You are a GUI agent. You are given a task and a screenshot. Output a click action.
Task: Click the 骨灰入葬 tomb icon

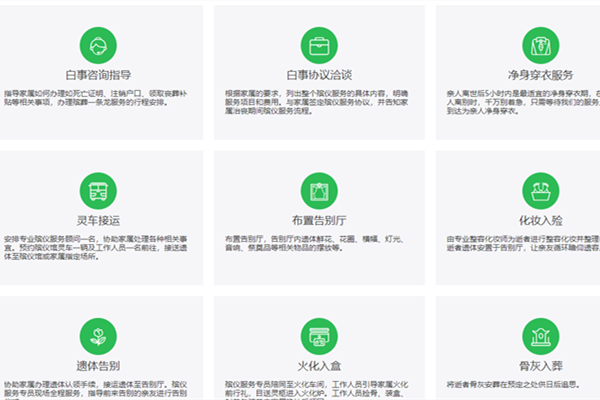click(541, 336)
